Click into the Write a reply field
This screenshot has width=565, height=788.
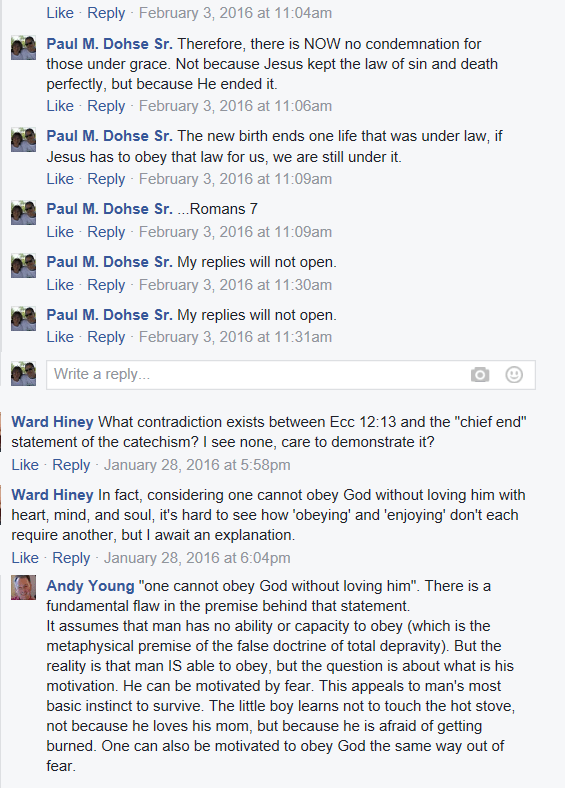click(x=291, y=374)
